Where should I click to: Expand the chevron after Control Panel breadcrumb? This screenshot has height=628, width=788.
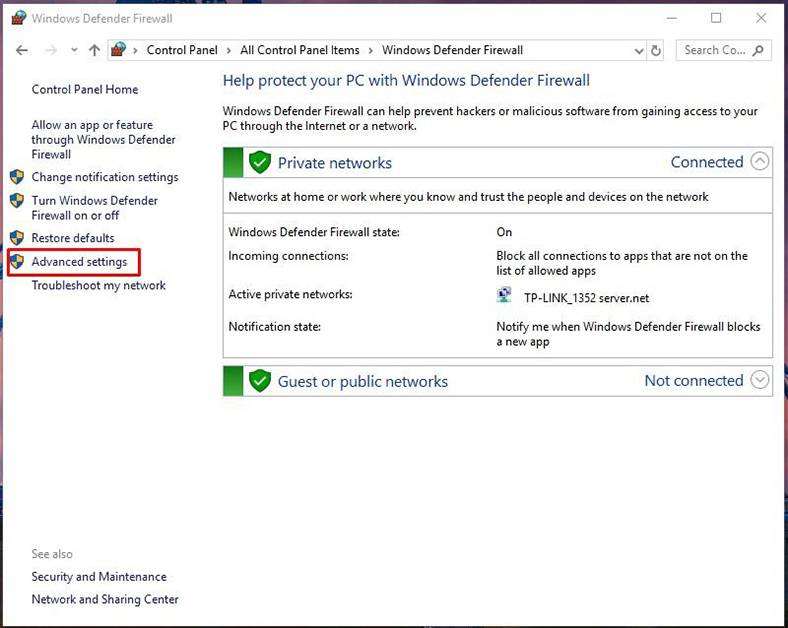click(229, 51)
